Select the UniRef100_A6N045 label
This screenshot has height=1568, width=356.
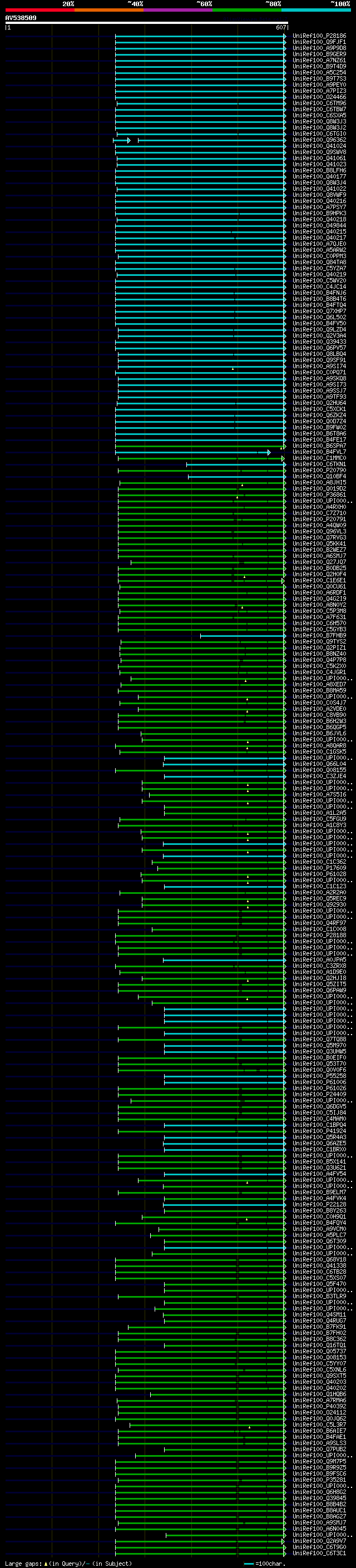319,1529
